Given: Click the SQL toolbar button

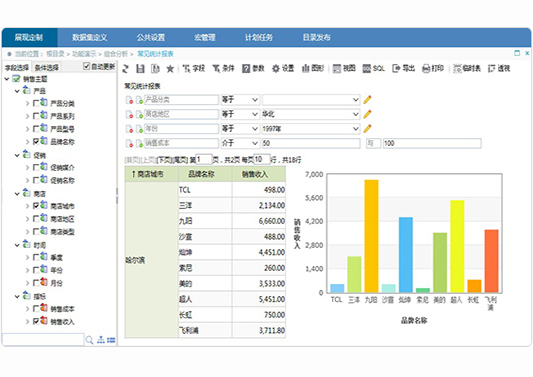Looking at the screenshot, I should pyautogui.click(x=374, y=69).
